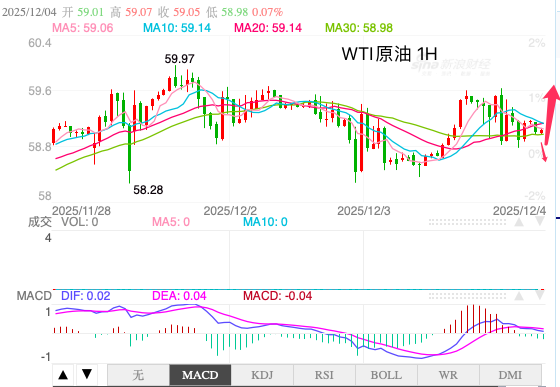Select the 无 (none) indicator tab

[138, 375]
